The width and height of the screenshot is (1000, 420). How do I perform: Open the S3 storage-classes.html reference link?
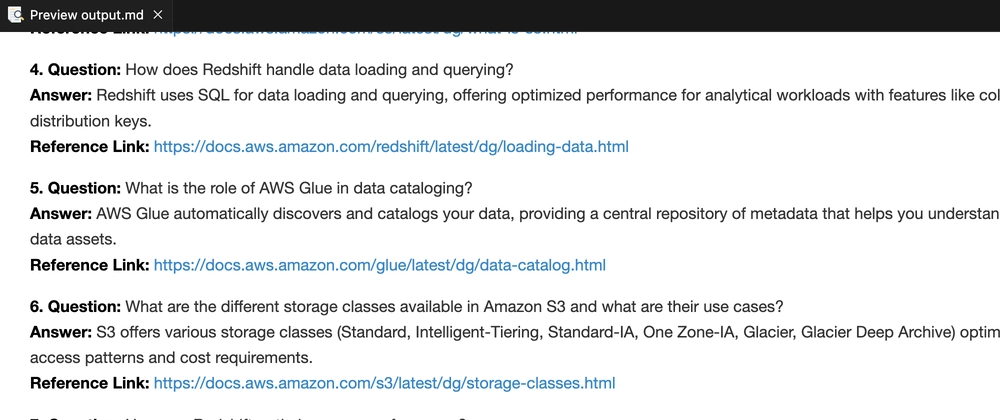pyautogui.click(x=385, y=383)
